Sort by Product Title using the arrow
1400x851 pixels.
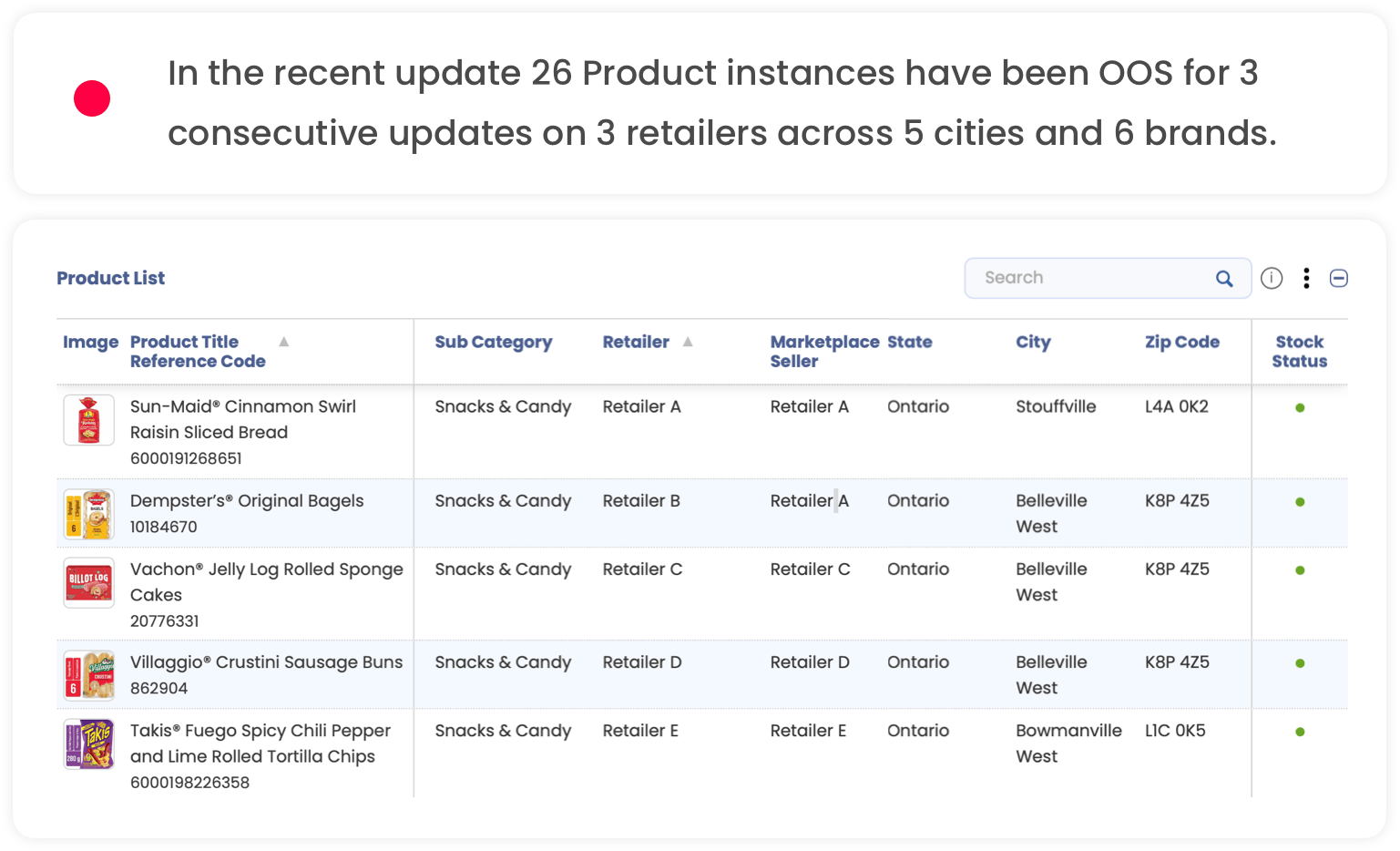pos(284,342)
